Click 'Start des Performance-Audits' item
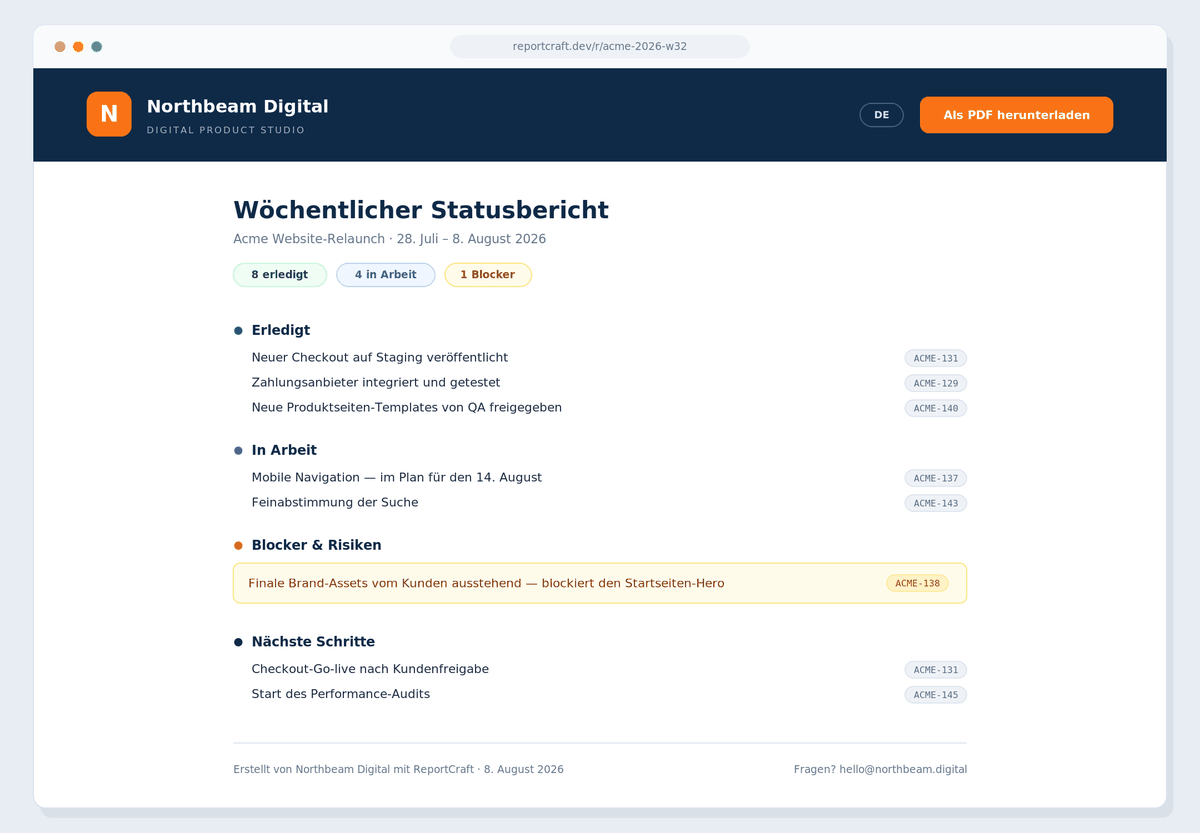Screen dimensions: 1200x833 (341, 695)
